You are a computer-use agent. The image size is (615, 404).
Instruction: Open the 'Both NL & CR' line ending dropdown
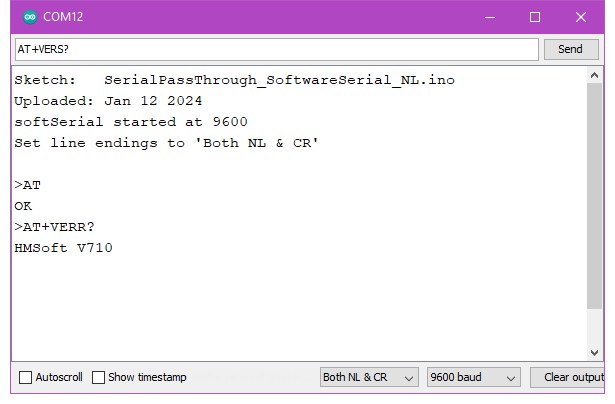point(368,377)
